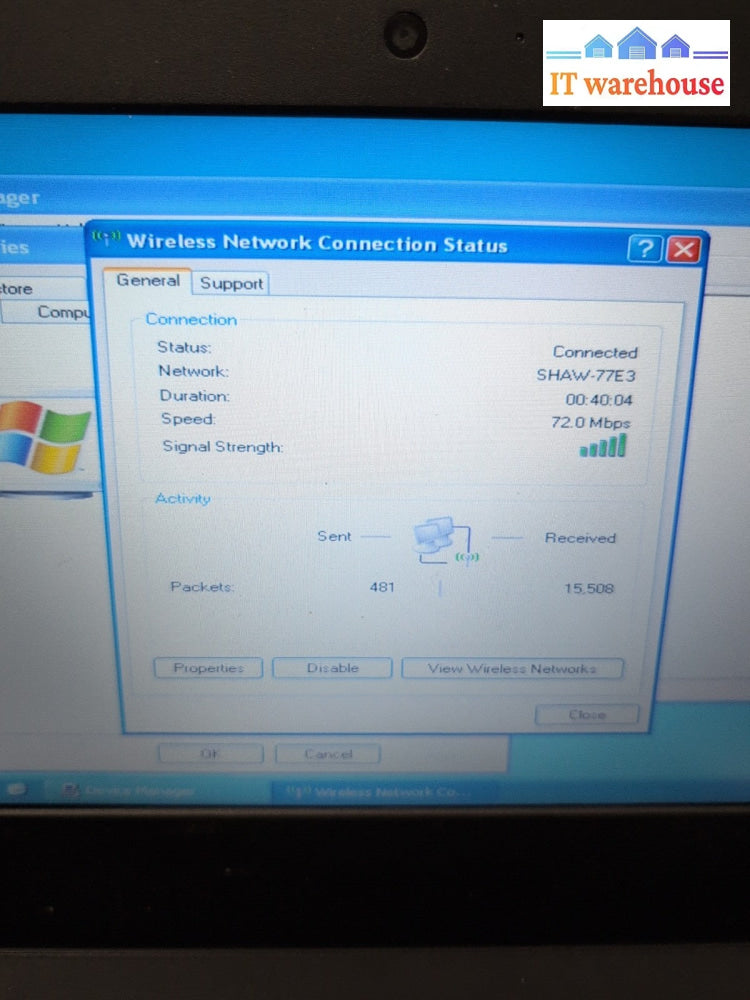Click the dialog title Wireless Network Connection Status
The width and height of the screenshot is (750, 1000).
[x=317, y=243]
